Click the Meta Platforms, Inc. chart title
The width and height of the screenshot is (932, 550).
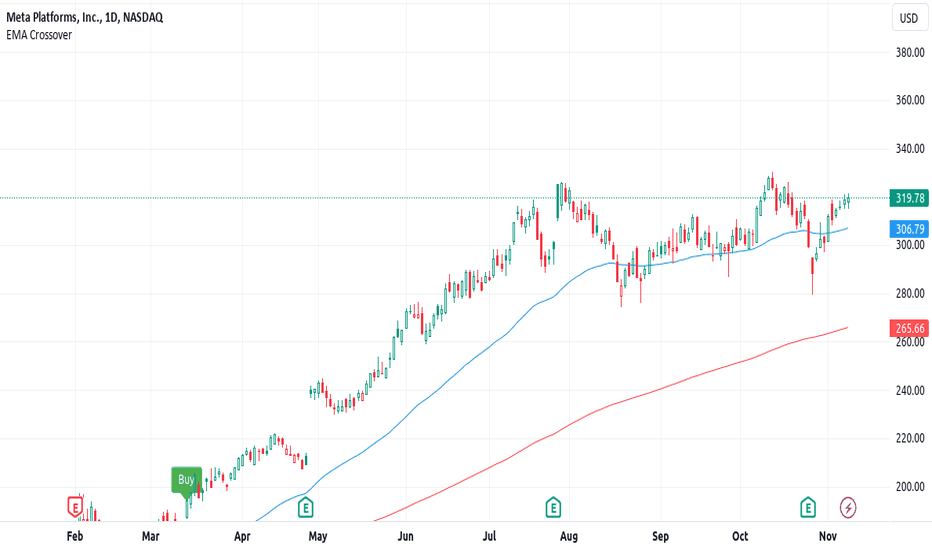[84, 17]
